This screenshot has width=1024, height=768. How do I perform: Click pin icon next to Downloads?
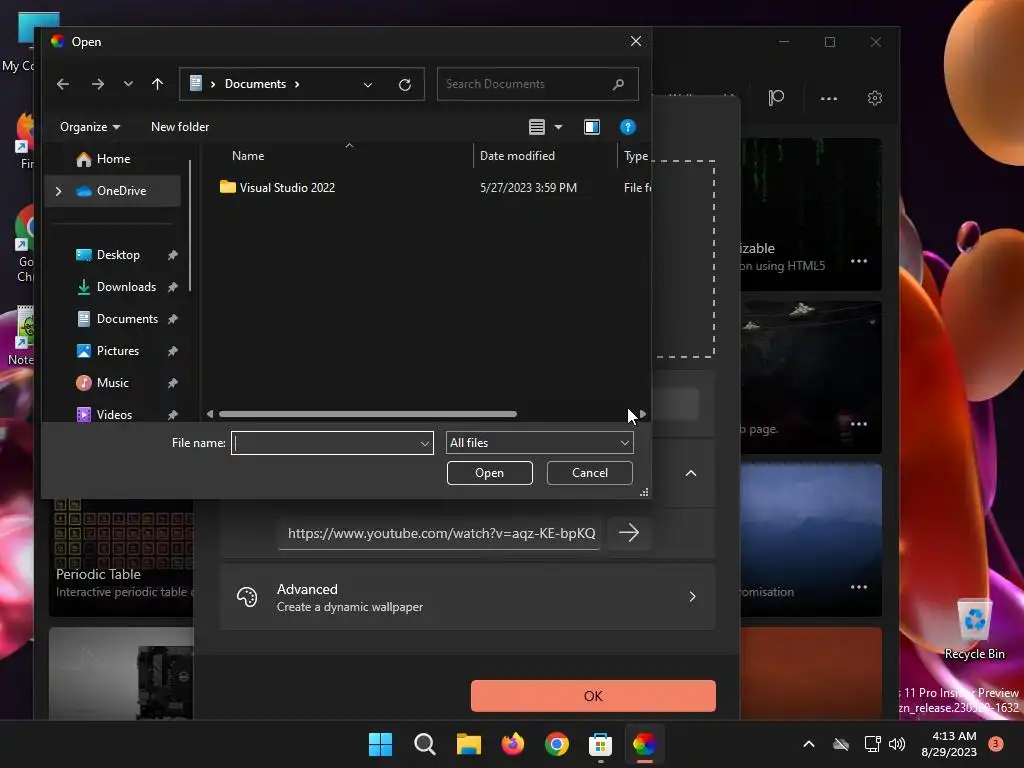click(x=172, y=287)
